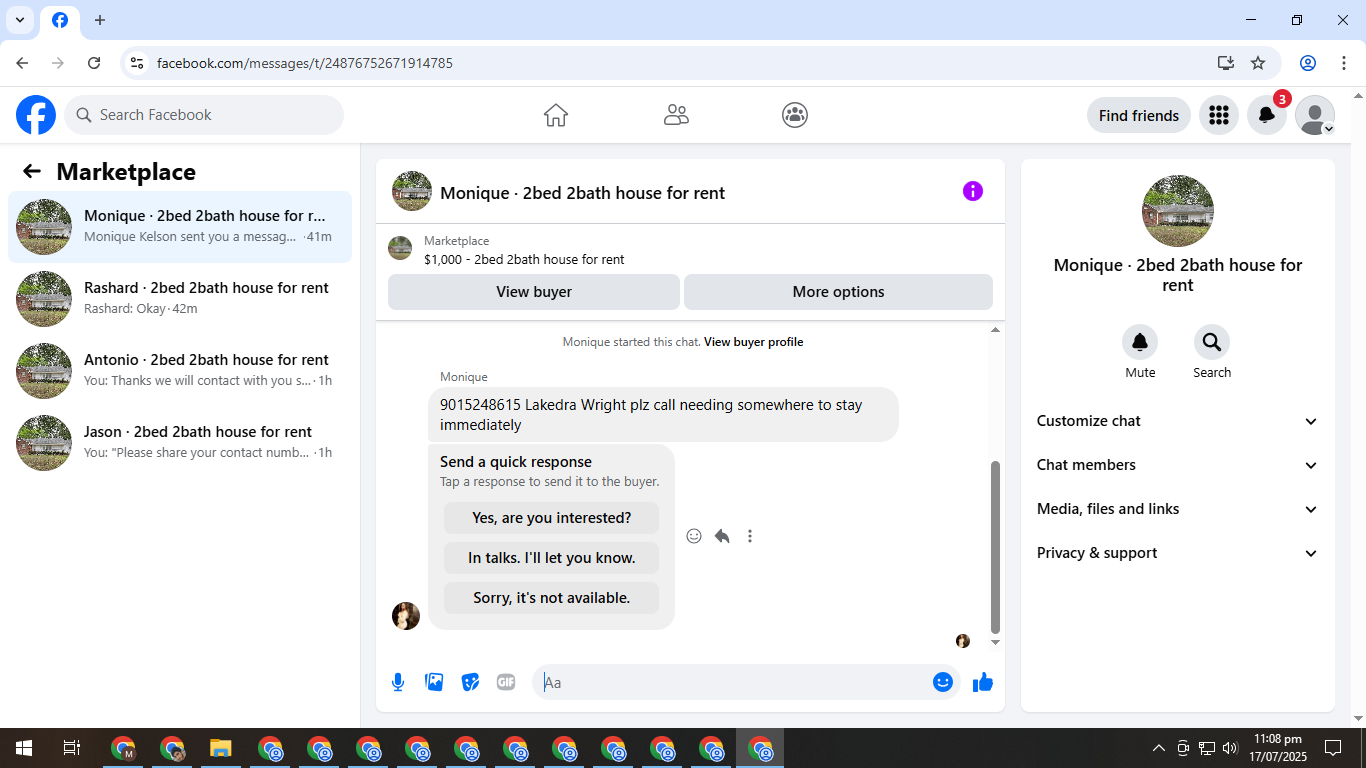Choose a sticker icon

[470, 682]
